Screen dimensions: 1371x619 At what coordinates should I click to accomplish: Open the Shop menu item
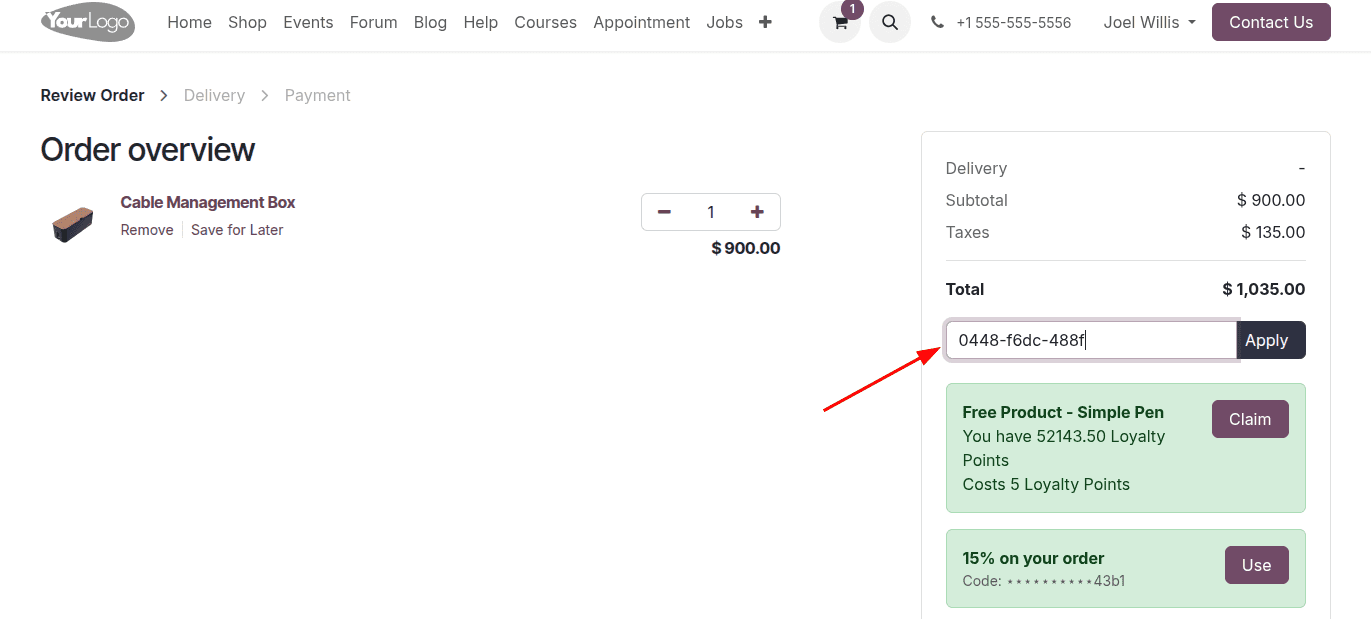247,22
